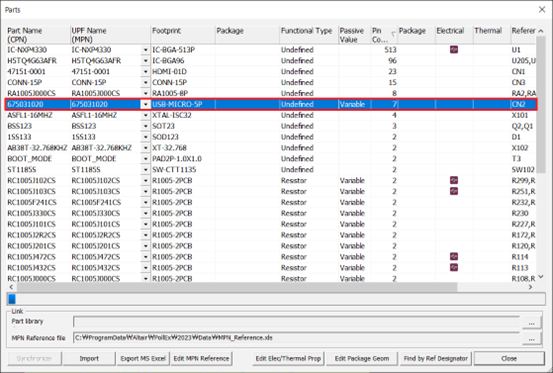This screenshot has height=373, width=553.
Task: Click the electrical icon for RC1005J432CS row
Action: click(454, 268)
